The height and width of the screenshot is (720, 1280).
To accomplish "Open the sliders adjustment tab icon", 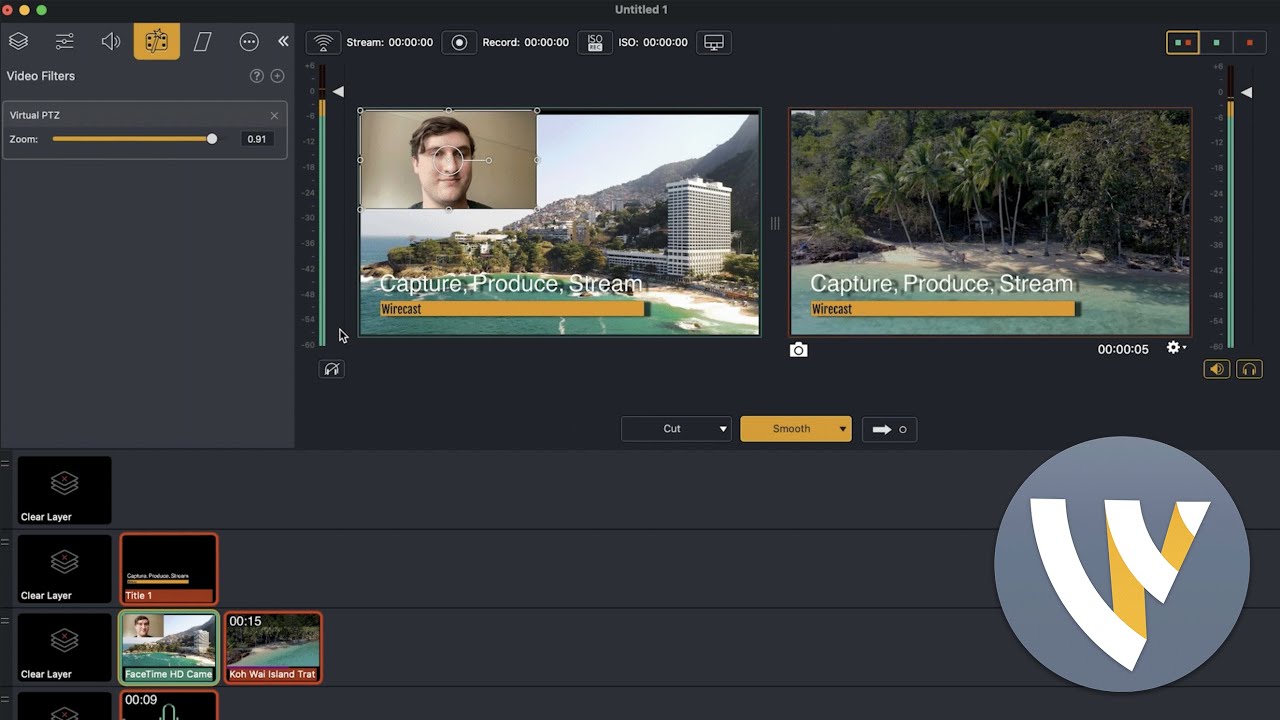I will [x=64, y=41].
